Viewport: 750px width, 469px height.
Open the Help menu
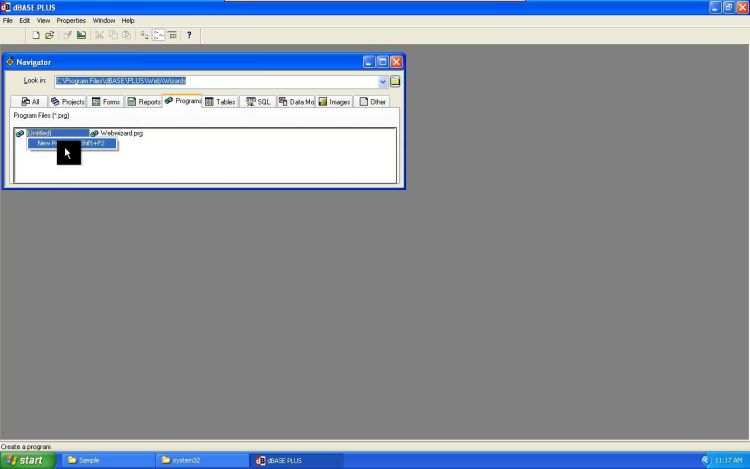click(128, 21)
